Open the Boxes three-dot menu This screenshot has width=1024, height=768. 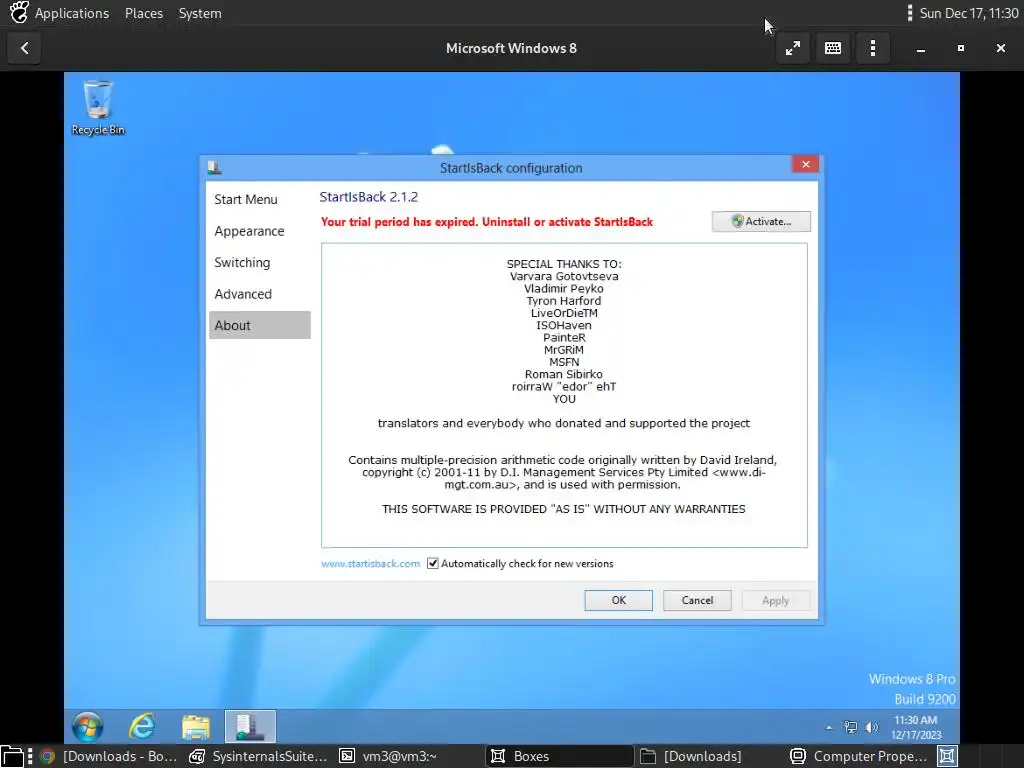click(x=872, y=48)
